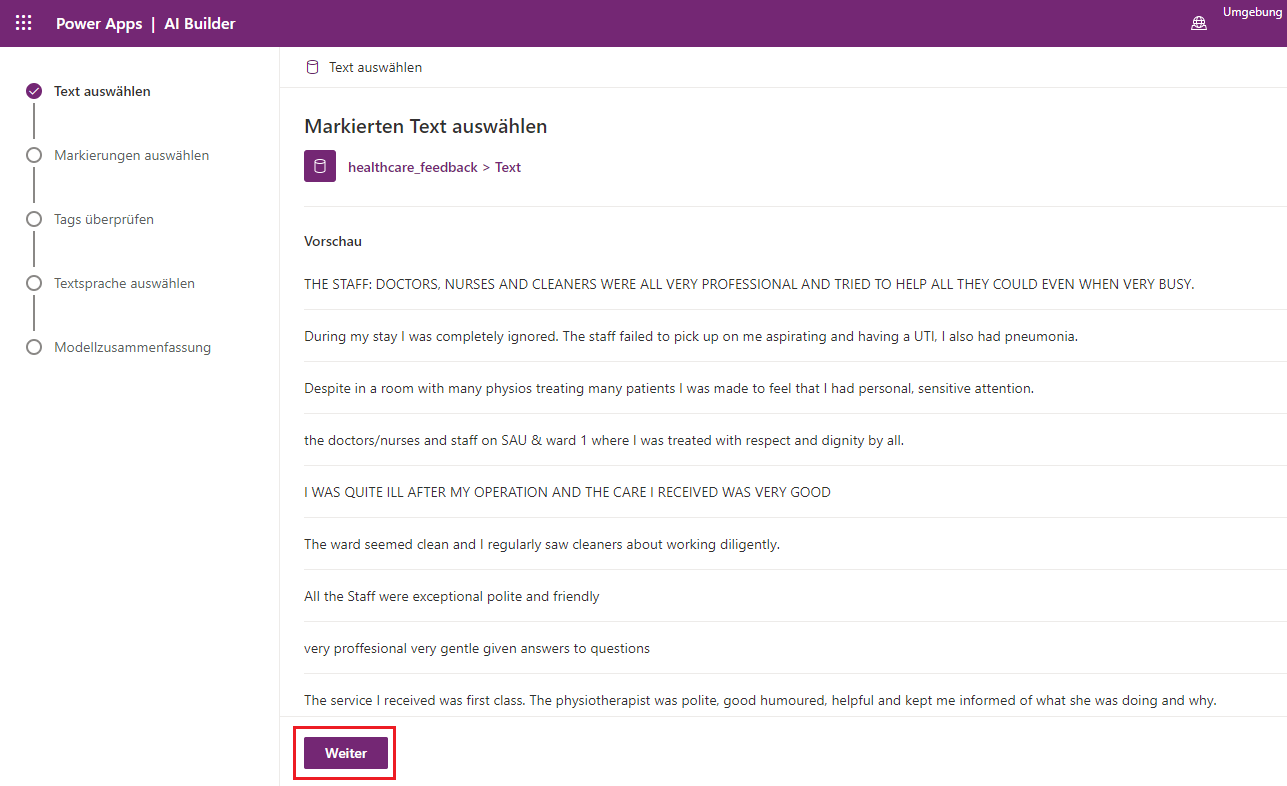Select the Tags überprüfen step circle

(34, 219)
